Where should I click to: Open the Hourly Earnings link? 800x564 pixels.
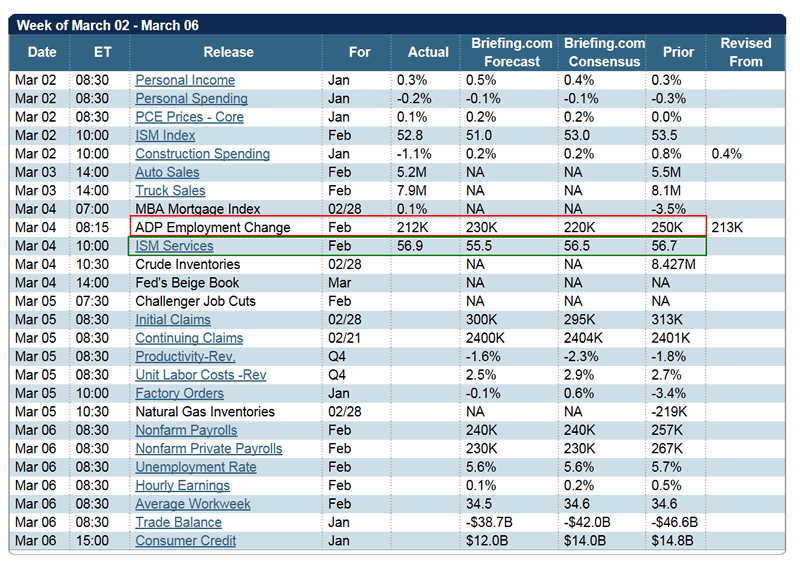[x=182, y=486]
